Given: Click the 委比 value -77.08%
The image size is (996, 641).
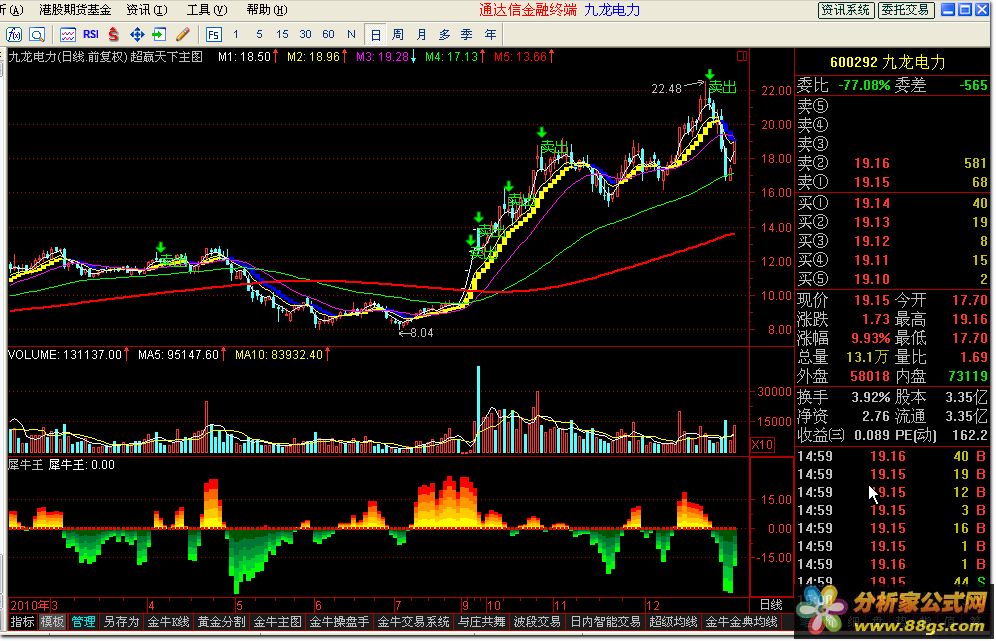Looking at the screenshot, I should pyautogui.click(x=865, y=85).
